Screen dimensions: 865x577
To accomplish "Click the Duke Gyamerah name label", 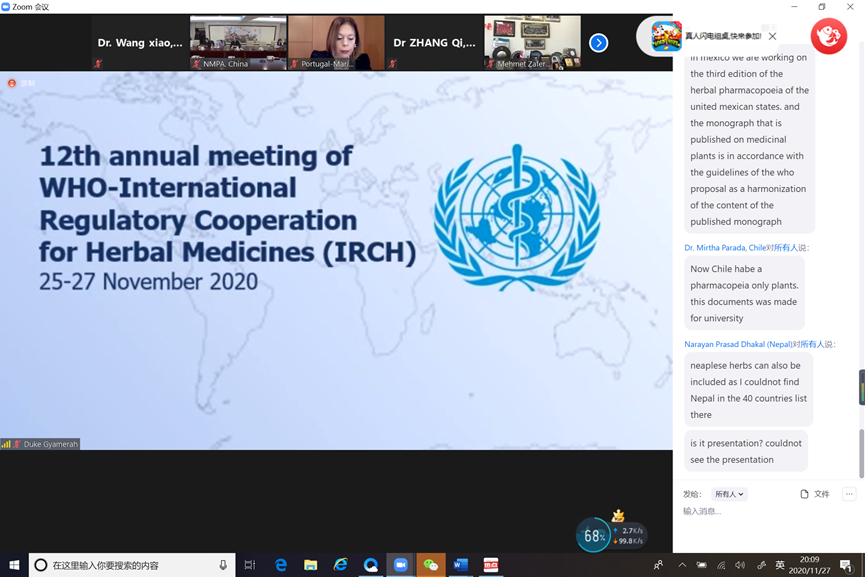I will (x=51, y=444).
